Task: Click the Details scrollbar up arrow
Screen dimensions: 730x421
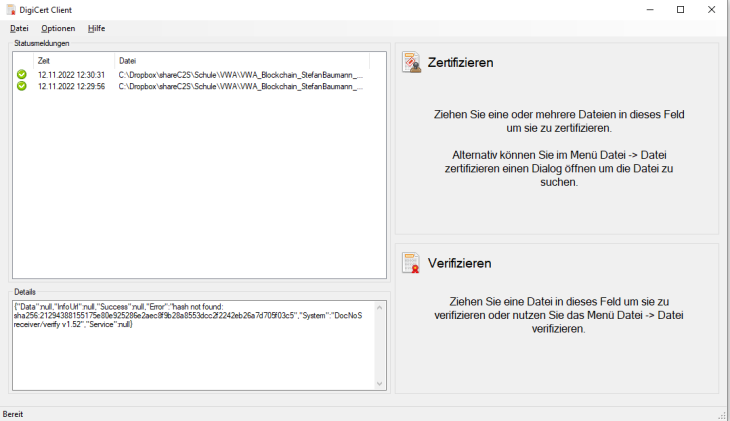Action: coord(379,304)
